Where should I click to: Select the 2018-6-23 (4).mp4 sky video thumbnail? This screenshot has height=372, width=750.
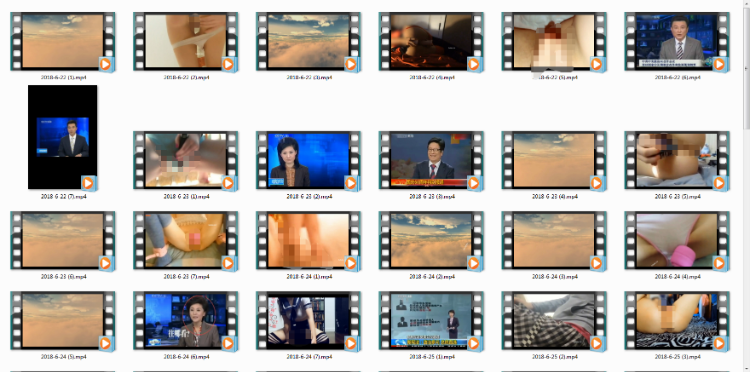[x=554, y=160]
